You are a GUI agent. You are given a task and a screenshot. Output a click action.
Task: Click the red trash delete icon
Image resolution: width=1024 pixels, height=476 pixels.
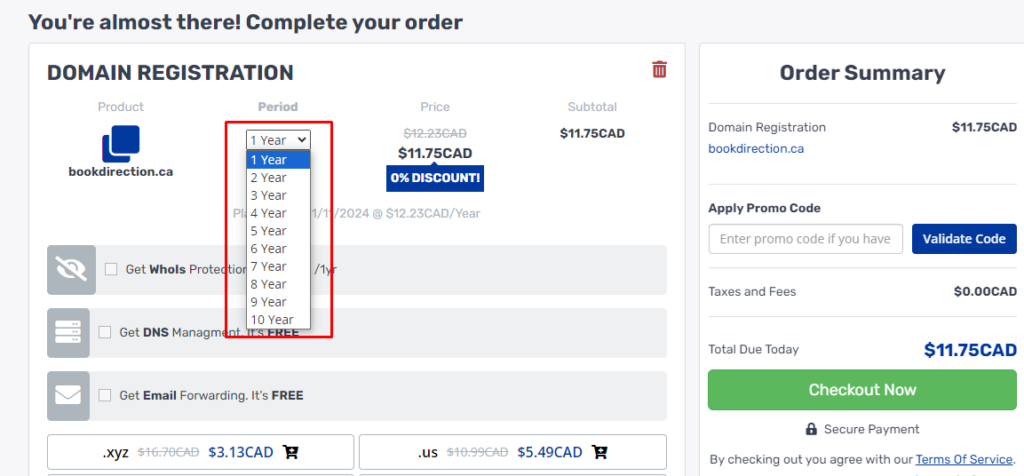pyautogui.click(x=660, y=69)
